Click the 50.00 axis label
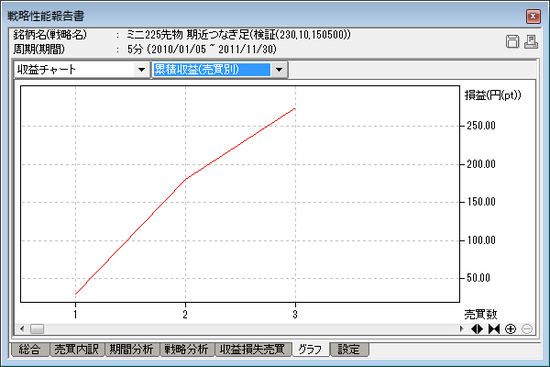Screen dimensions: 550x367 pos(478,278)
